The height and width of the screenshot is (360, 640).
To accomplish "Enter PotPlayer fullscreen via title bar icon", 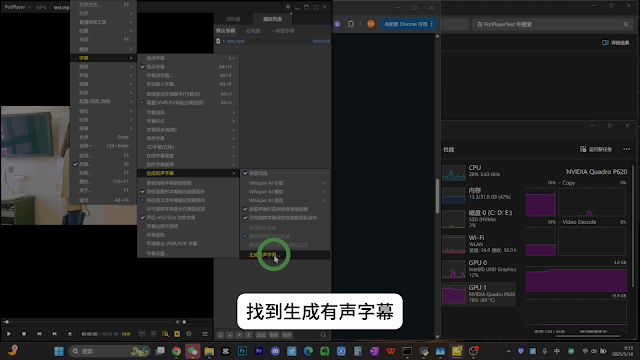I will [316, 7].
